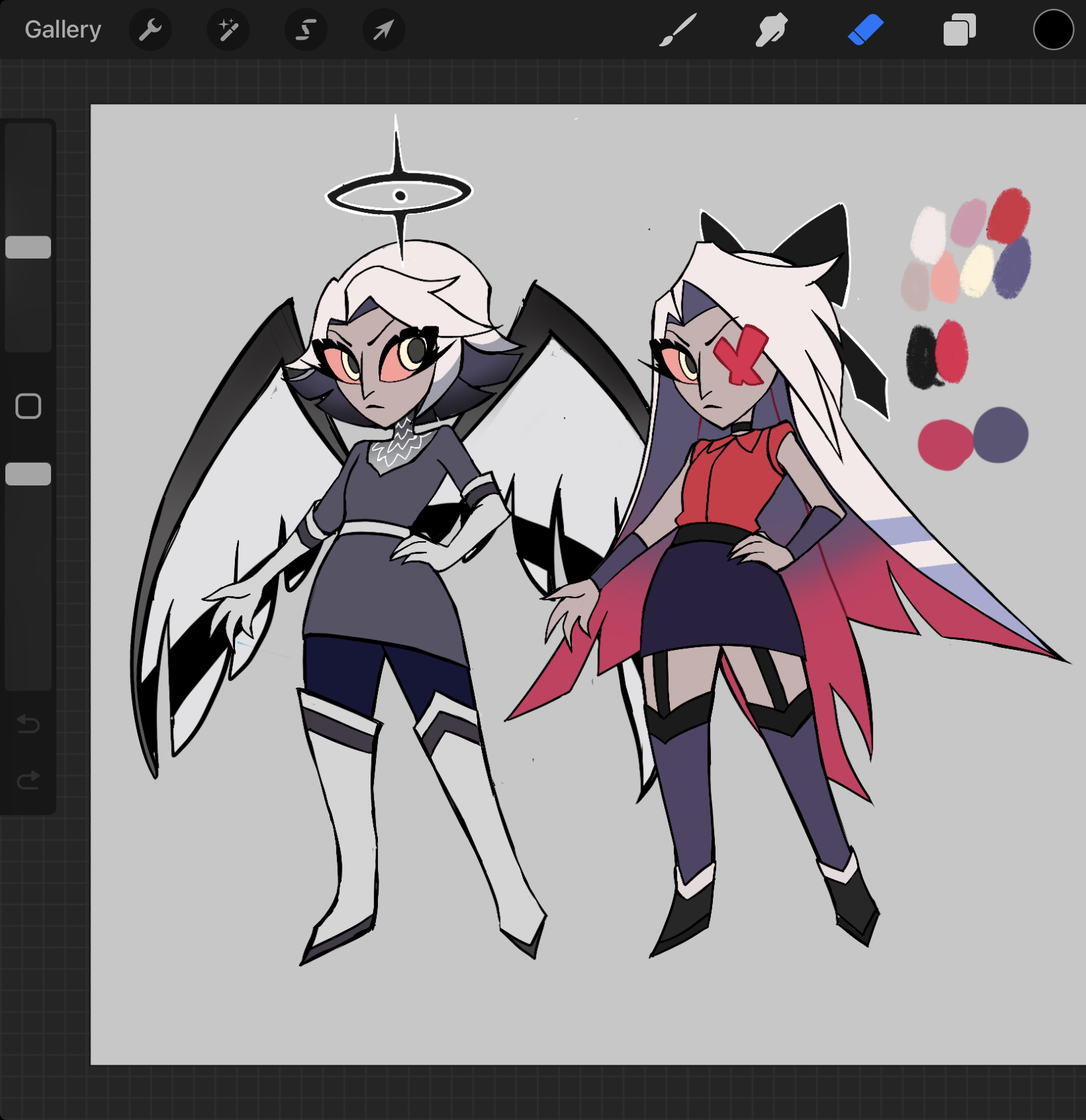Open the Layers panel
The height and width of the screenshot is (1120, 1086).
[x=959, y=30]
